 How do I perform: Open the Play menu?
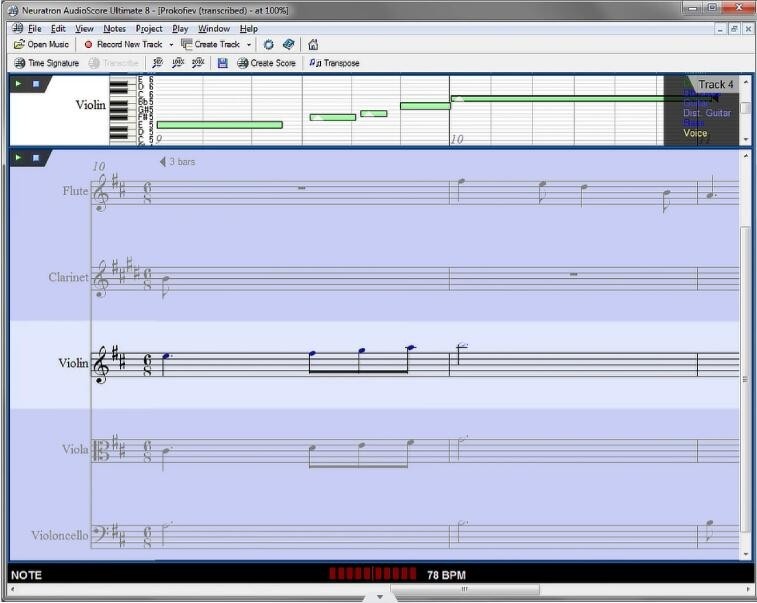[180, 29]
